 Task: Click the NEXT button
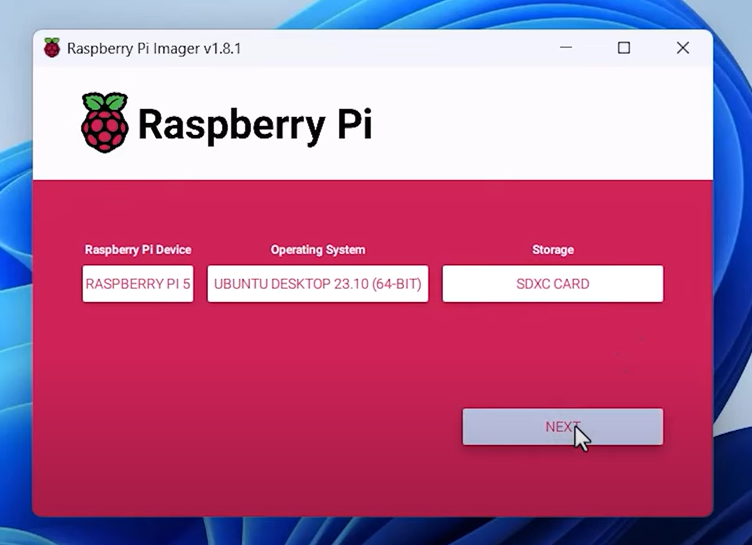[563, 427]
